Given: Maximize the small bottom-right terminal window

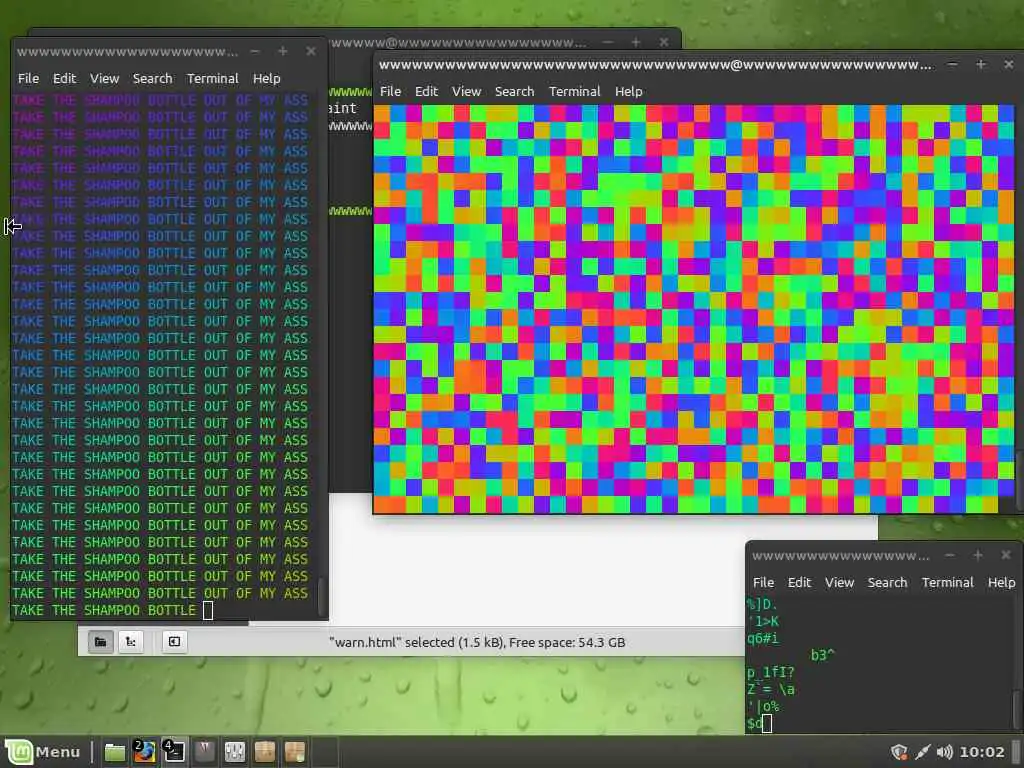Looking at the screenshot, I should (978, 555).
